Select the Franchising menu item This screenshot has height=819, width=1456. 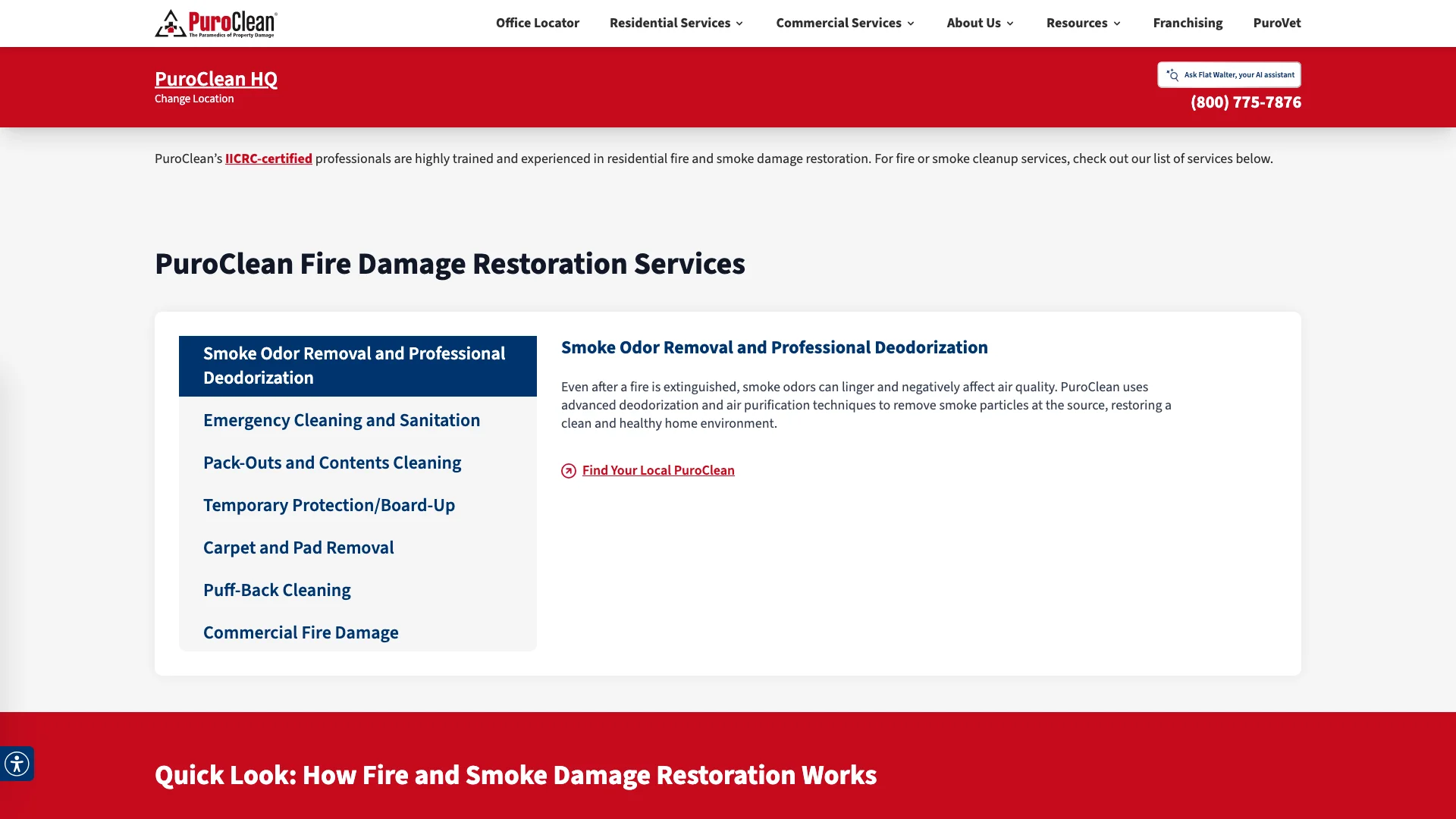[1188, 23]
